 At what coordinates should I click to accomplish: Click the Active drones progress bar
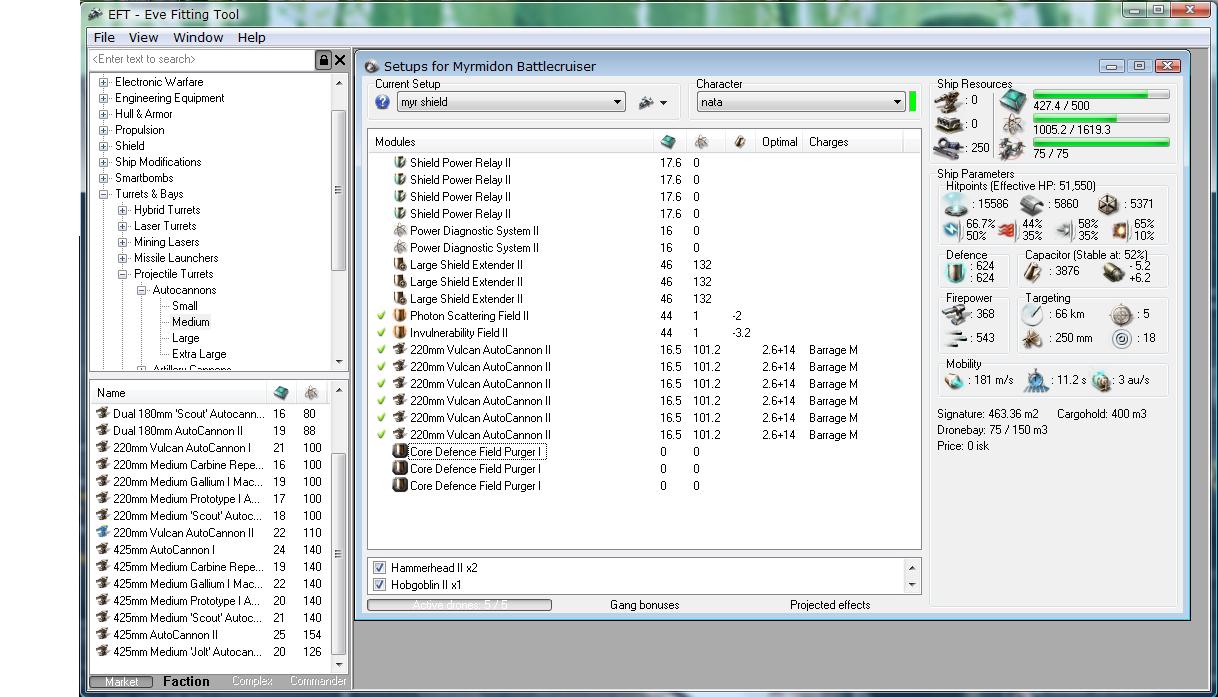[459, 605]
